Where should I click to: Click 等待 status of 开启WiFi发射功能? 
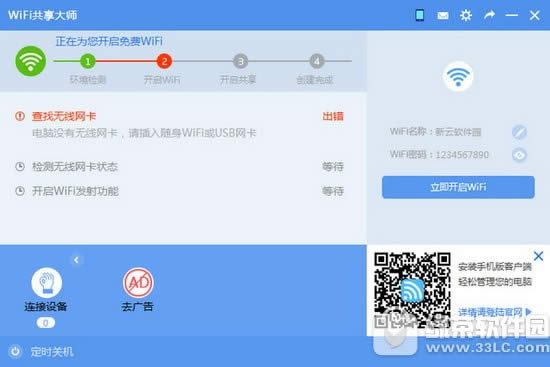(x=333, y=191)
